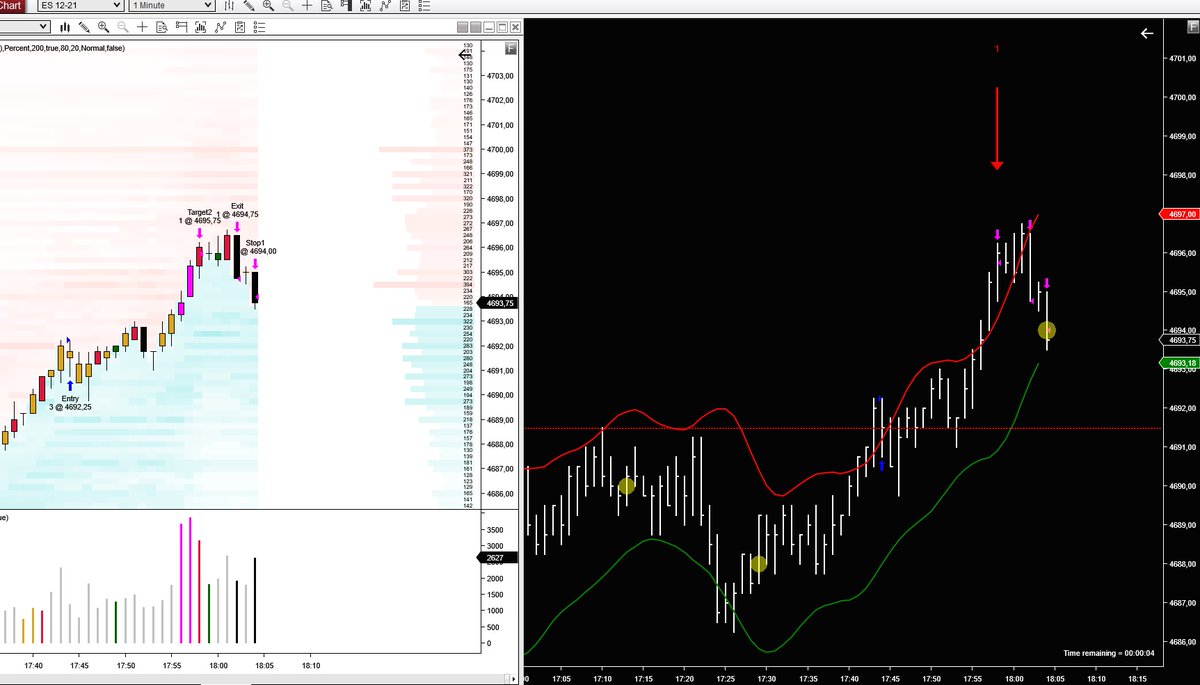Open Properties list icon in the ES 12-21 toolbar
1200x685 pixels.
pos(425,5)
